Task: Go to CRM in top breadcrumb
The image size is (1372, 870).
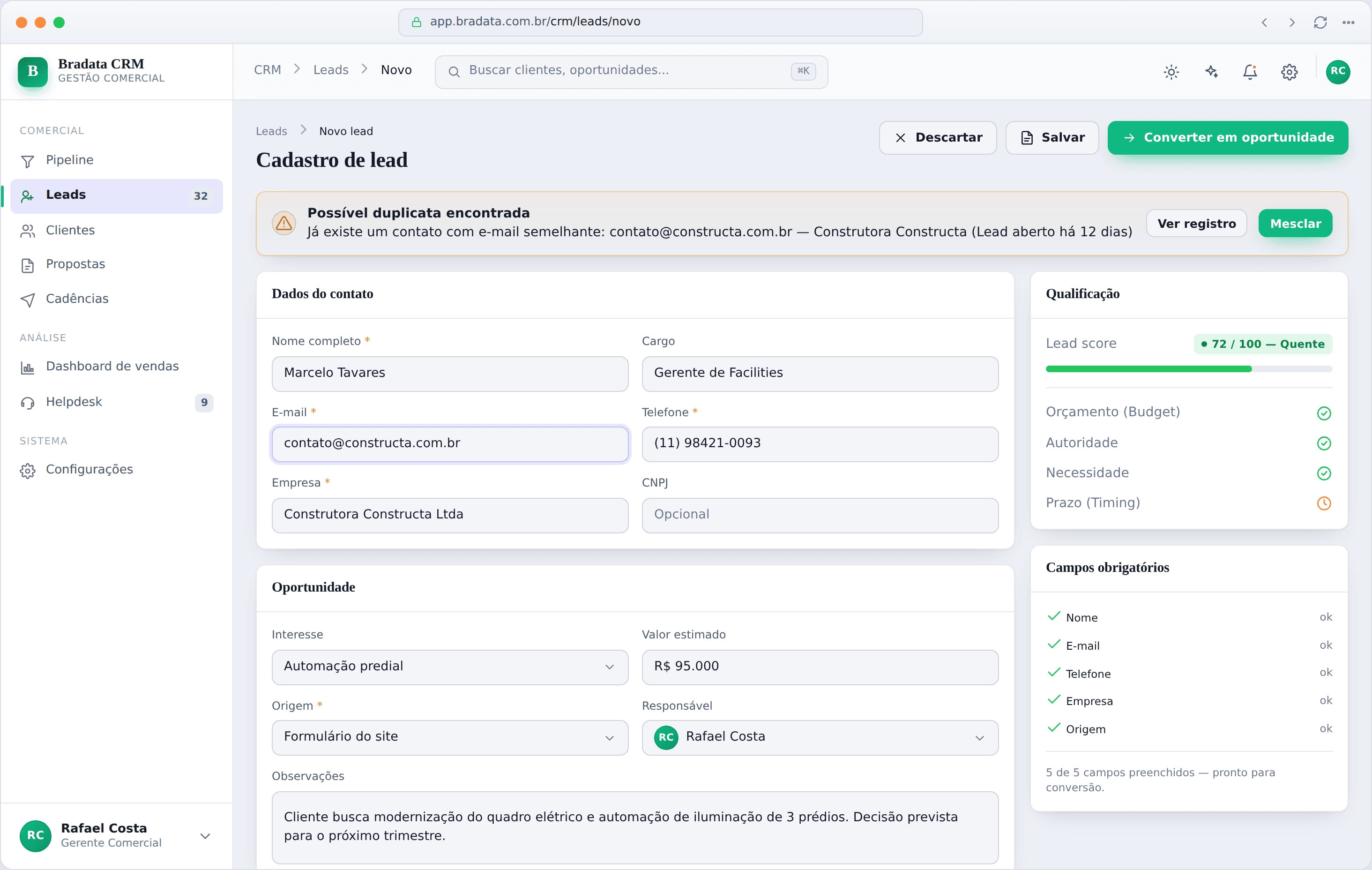Action: pos(267,70)
